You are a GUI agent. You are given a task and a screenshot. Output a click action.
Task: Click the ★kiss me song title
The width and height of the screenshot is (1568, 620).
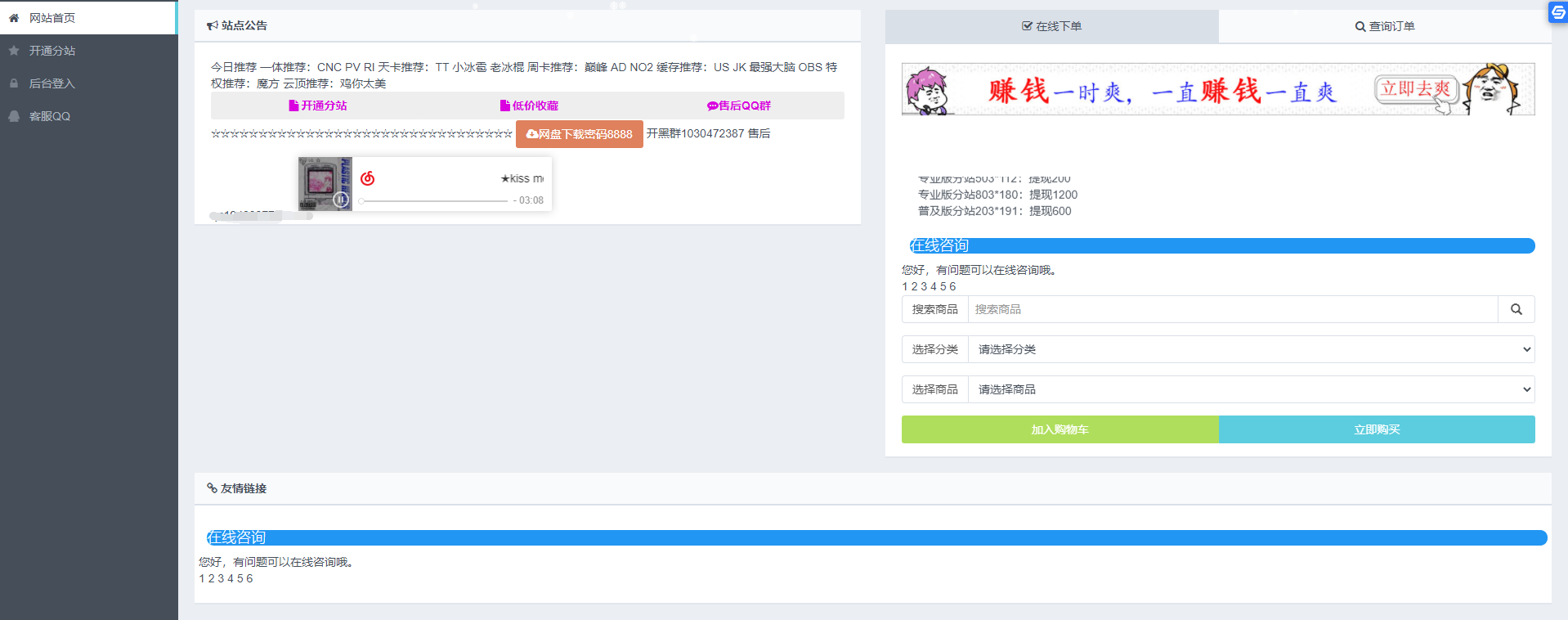(x=522, y=178)
